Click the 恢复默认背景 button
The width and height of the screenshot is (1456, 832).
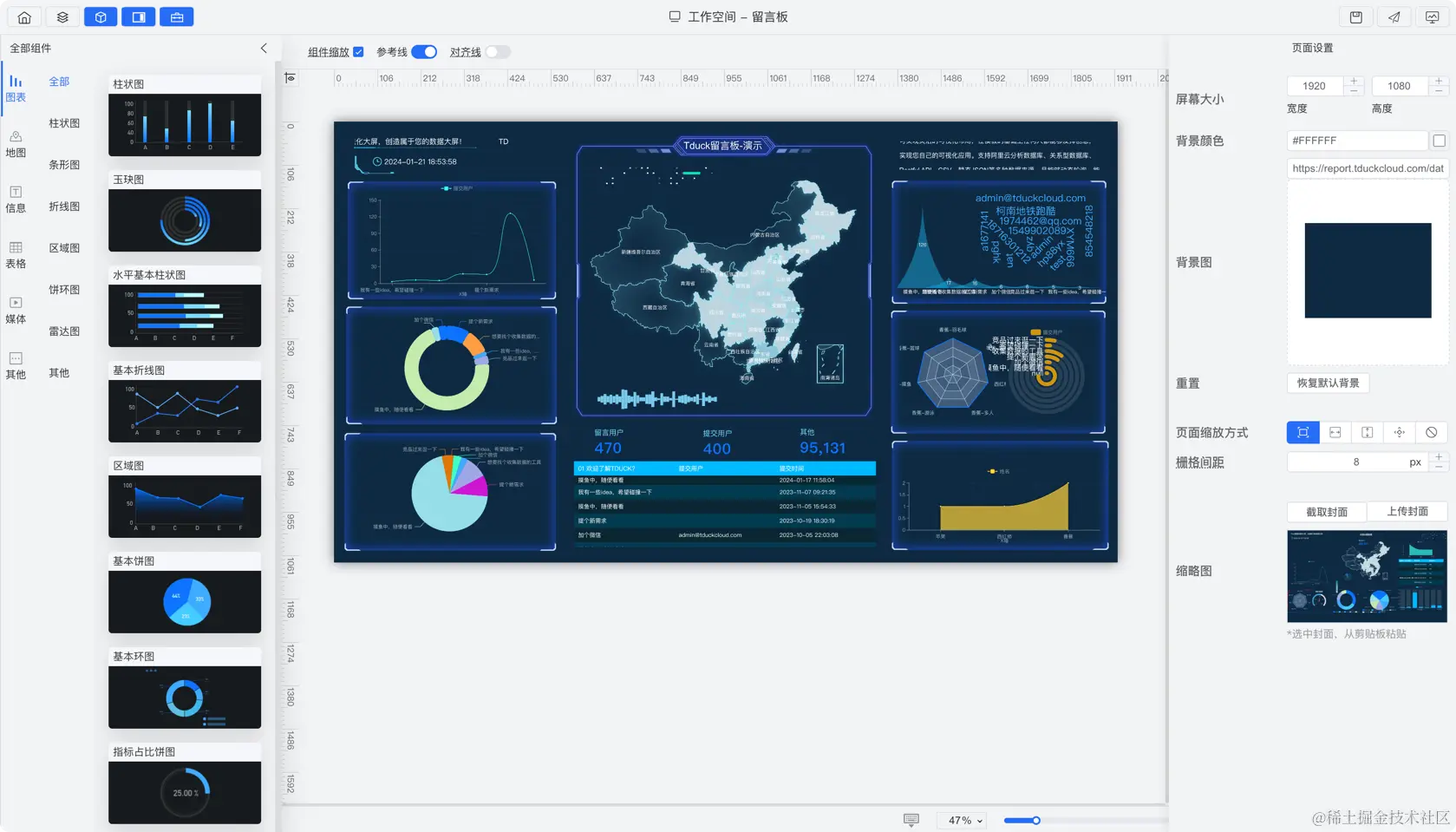click(1329, 383)
